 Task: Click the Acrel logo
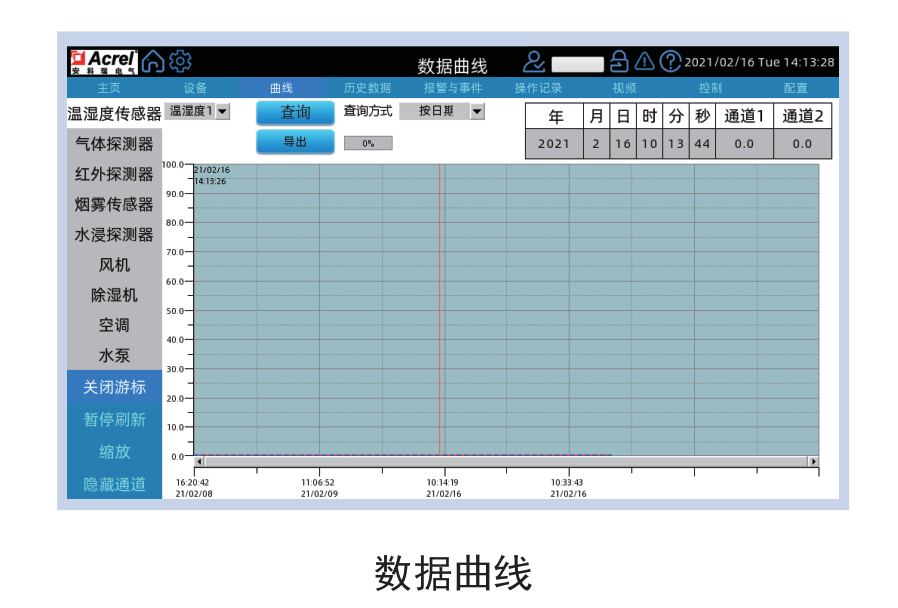point(103,62)
